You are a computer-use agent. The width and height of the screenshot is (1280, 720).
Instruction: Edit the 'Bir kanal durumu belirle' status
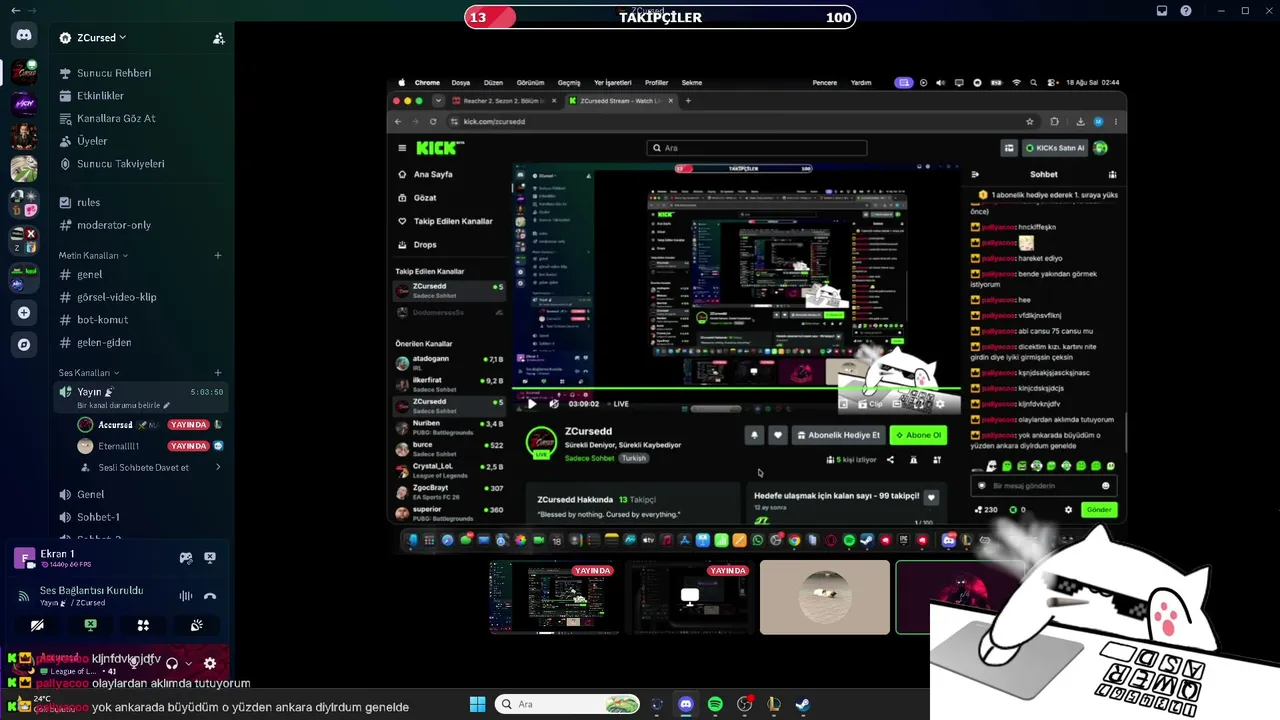(124, 405)
